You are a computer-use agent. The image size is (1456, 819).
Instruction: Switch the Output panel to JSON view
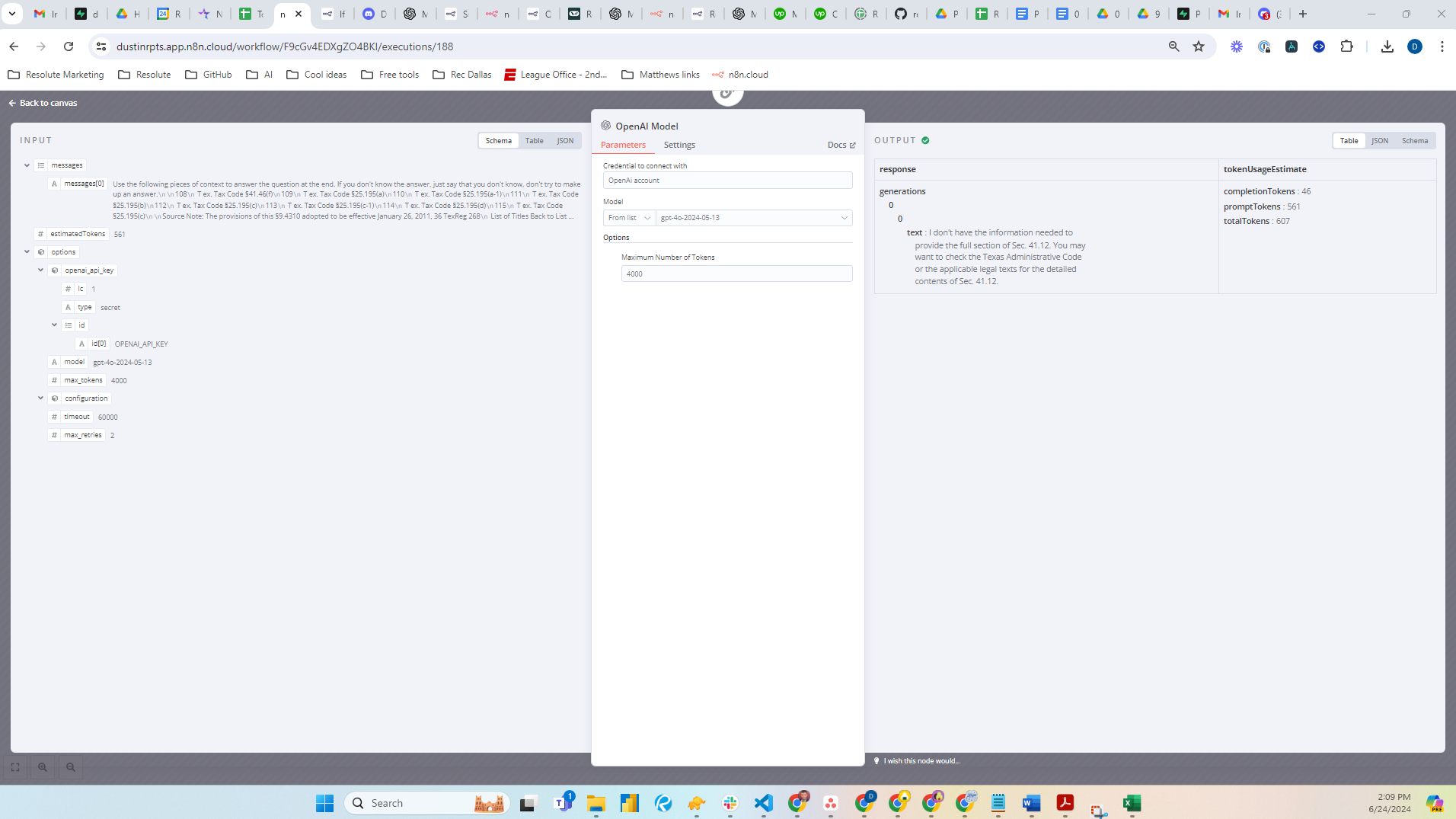click(1380, 141)
